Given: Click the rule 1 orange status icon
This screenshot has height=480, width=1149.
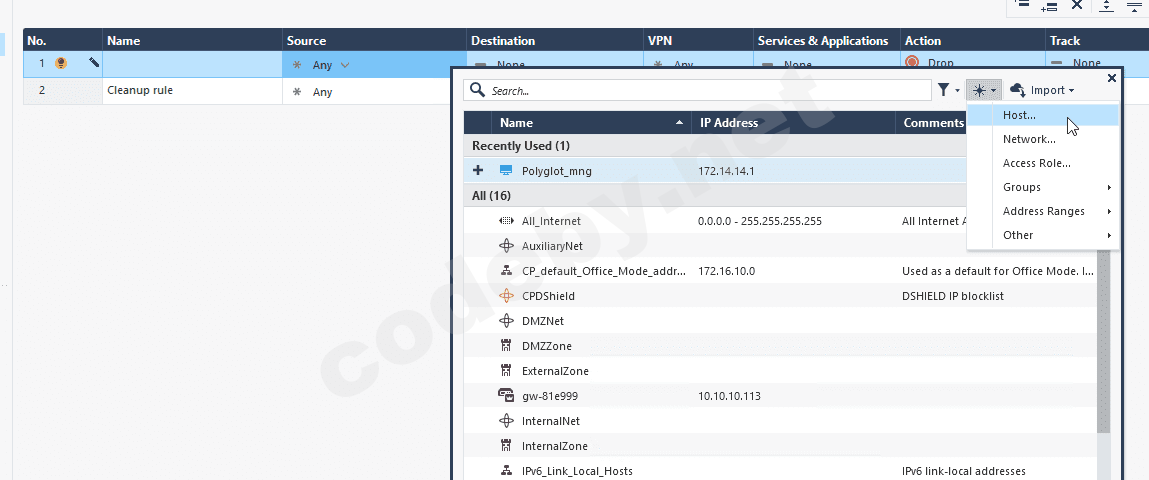Looking at the screenshot, I should (x=62, y=64).
